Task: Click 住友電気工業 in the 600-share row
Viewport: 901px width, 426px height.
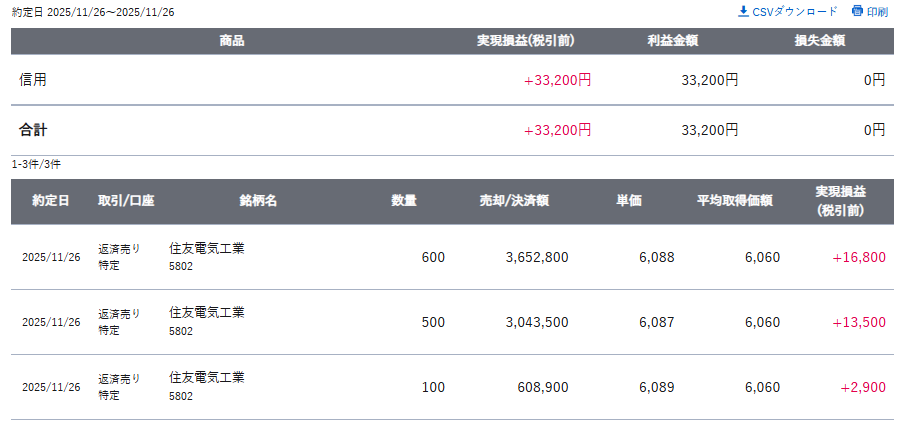Action: point(207,248)
